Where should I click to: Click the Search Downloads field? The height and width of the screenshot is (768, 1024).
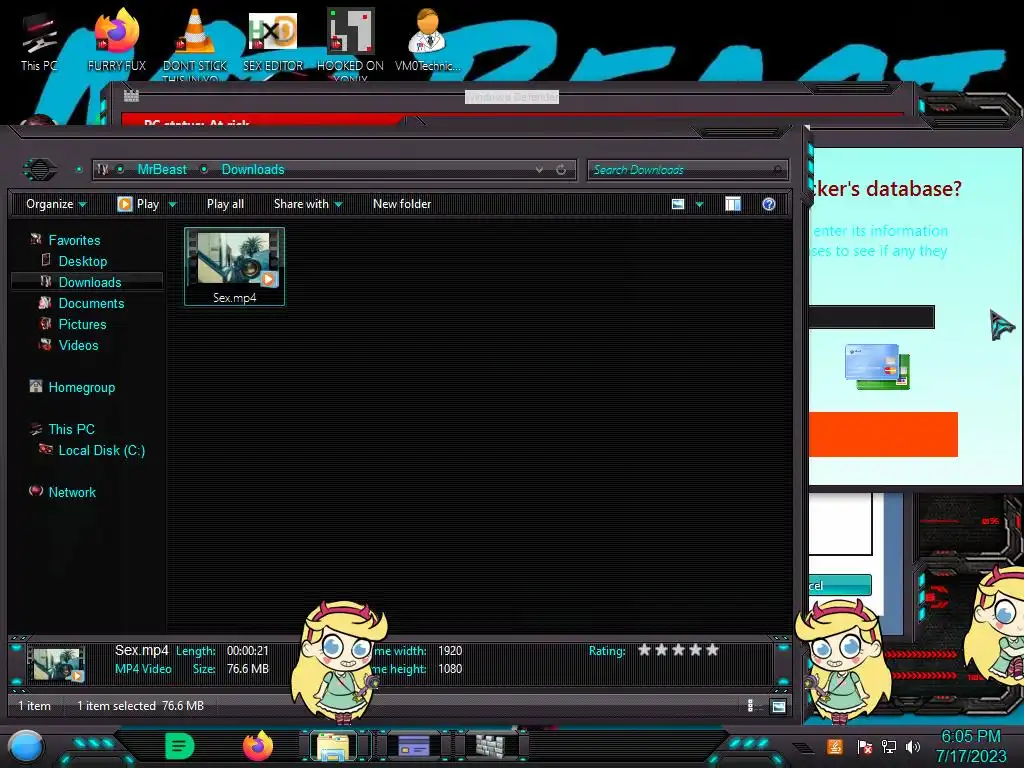[x=688, y=170]
